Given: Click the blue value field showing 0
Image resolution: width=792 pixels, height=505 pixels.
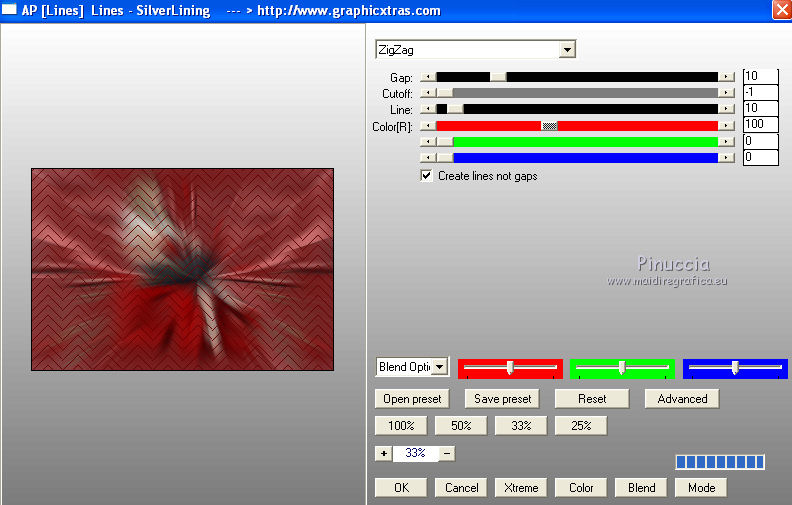Looking at the screenshot, I should pos(760,157).
